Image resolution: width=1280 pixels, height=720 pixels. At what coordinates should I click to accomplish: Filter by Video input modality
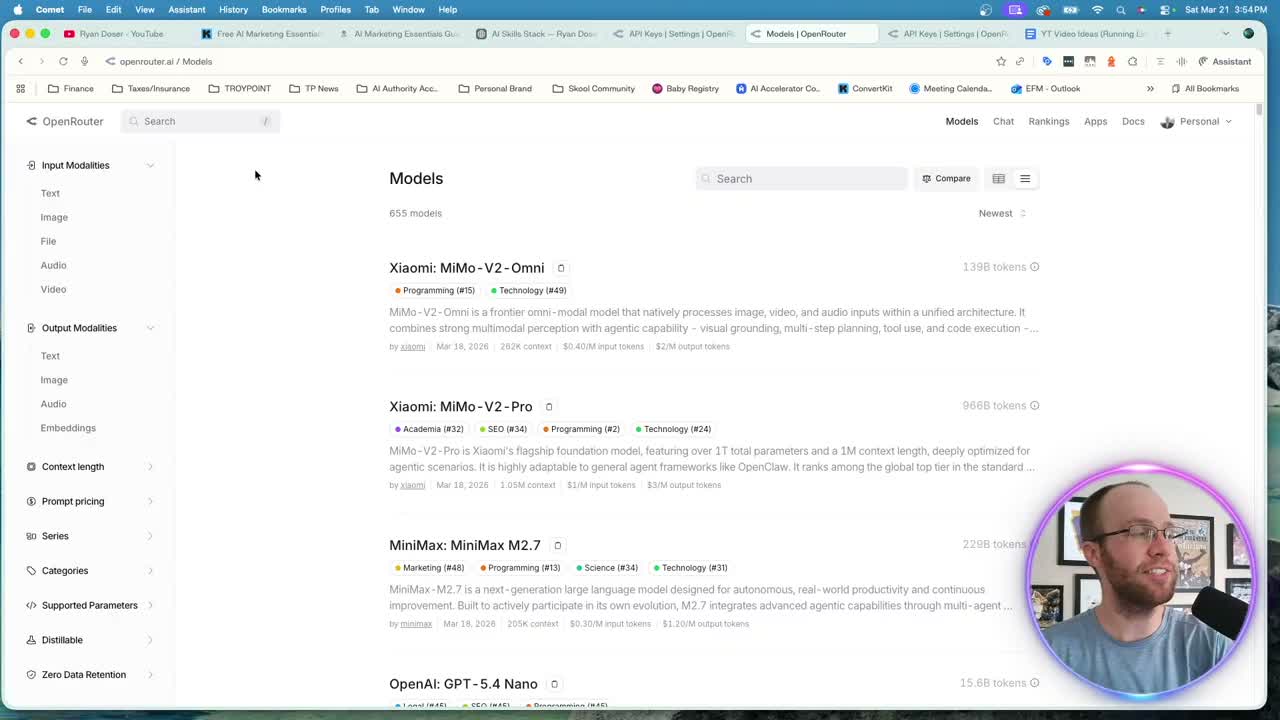point(53,289)
